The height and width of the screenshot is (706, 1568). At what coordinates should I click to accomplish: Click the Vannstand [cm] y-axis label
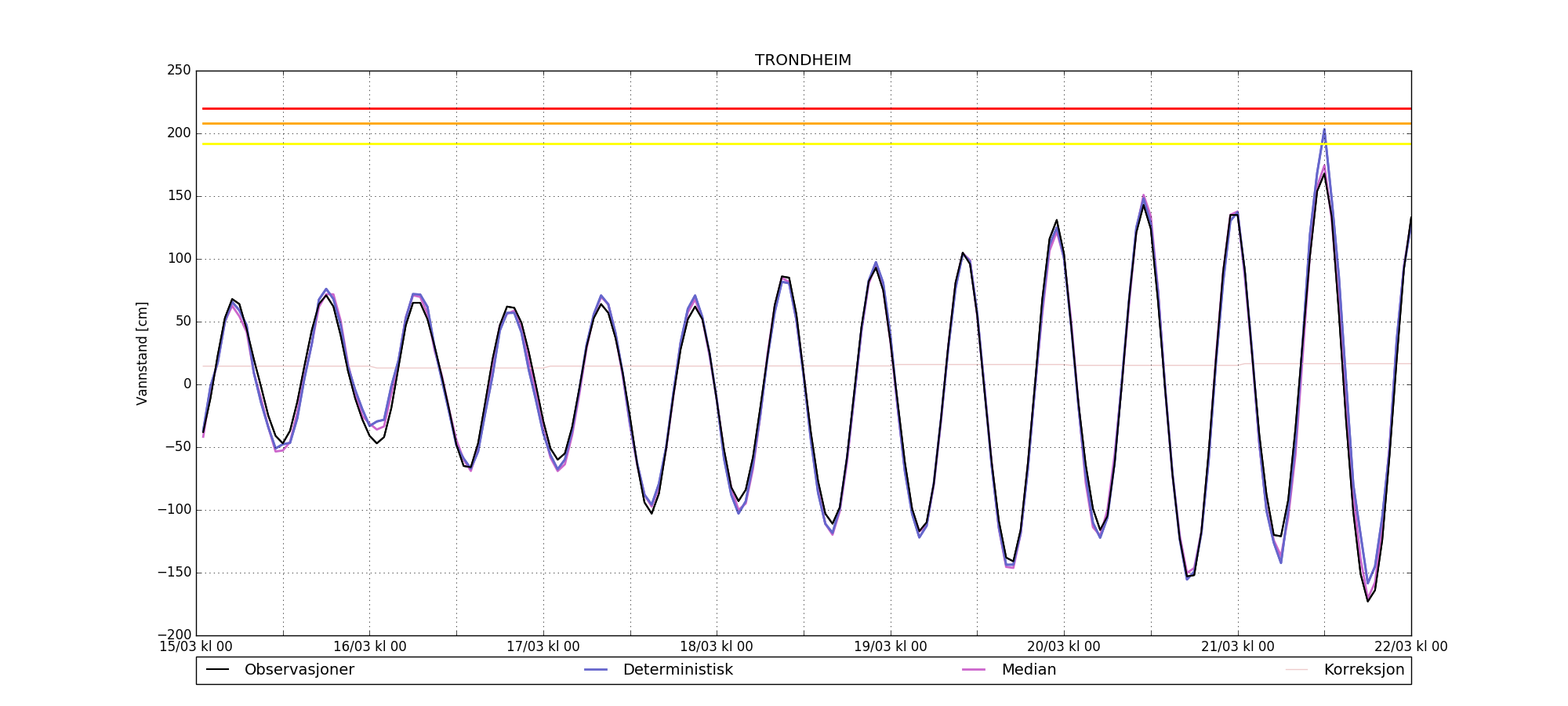coord(142,353)
